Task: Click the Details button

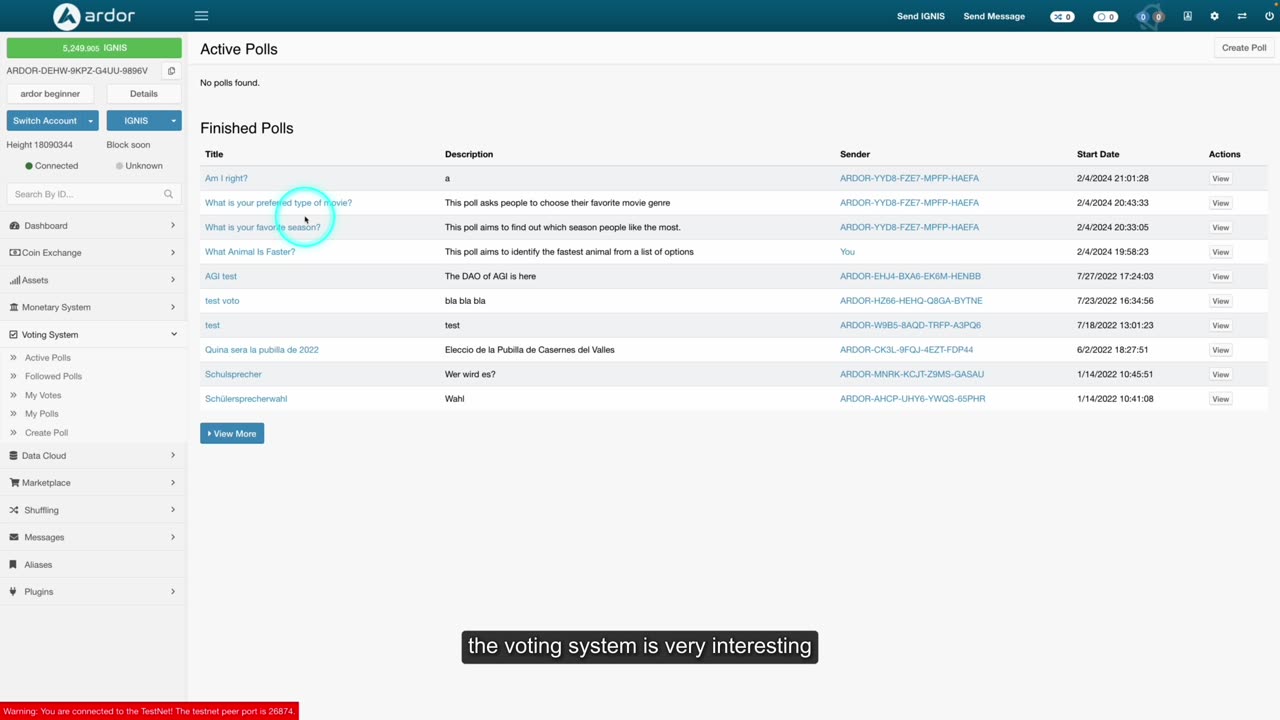Action: click(144, 94)
